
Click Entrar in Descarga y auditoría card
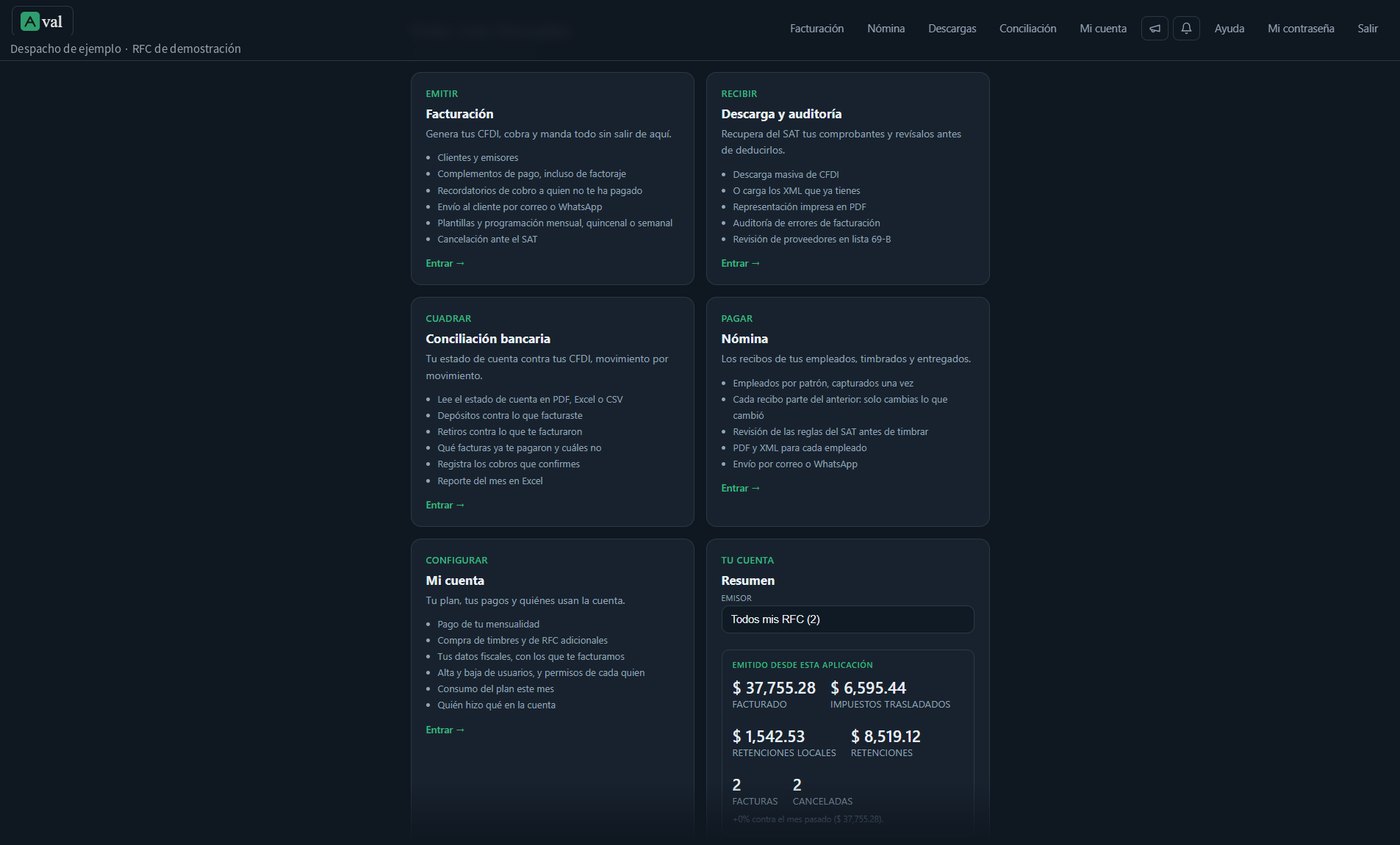pyautogui.click(x=741, y=263)
